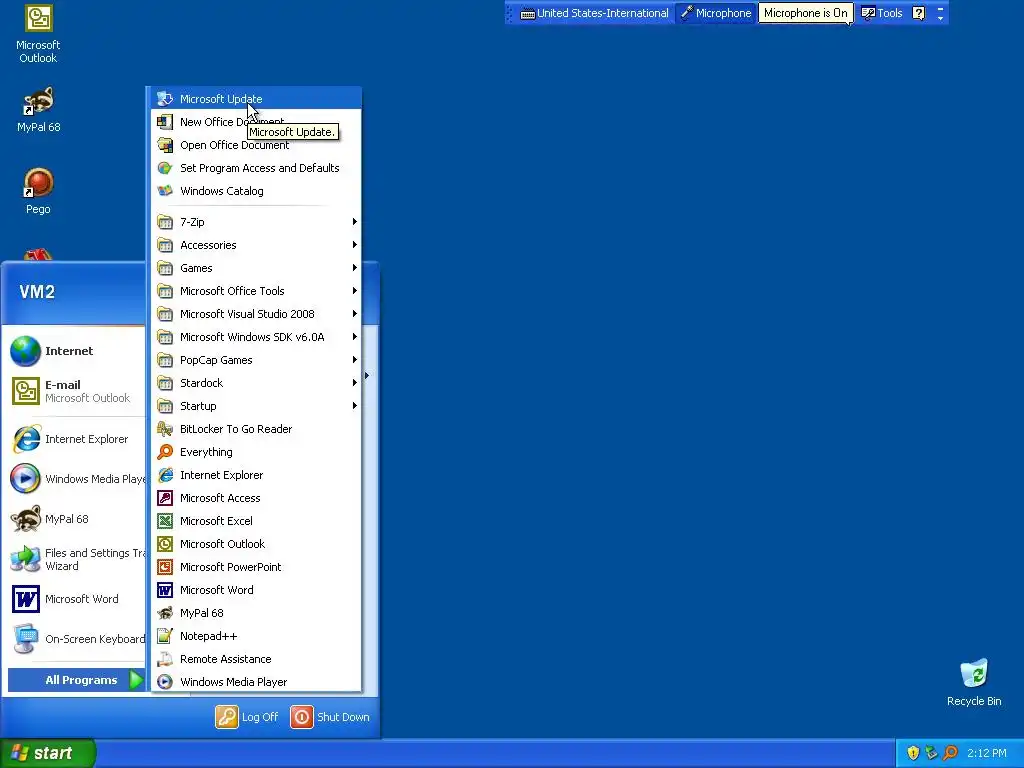Screen dimensions: 1024x768
Task: Click the 2:12 PM system clock
Action: tap(987, 753)
